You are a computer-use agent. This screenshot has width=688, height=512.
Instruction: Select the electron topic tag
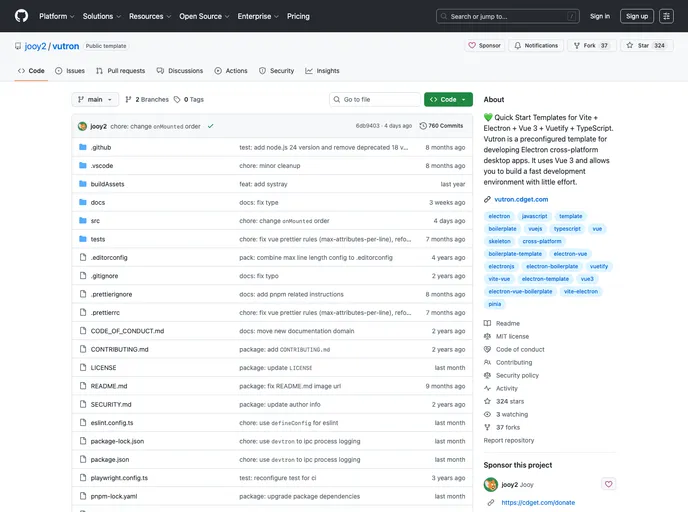point(499,216)
